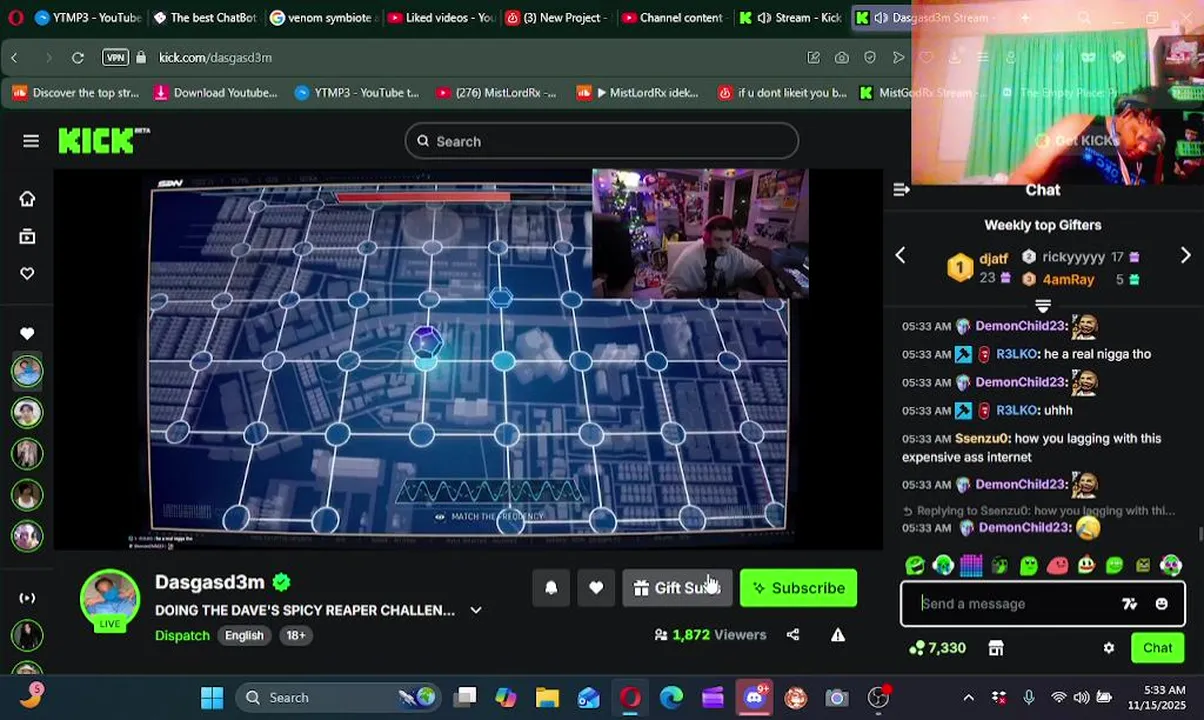Open Dasgasd3m's live avatar

[110, 599]
